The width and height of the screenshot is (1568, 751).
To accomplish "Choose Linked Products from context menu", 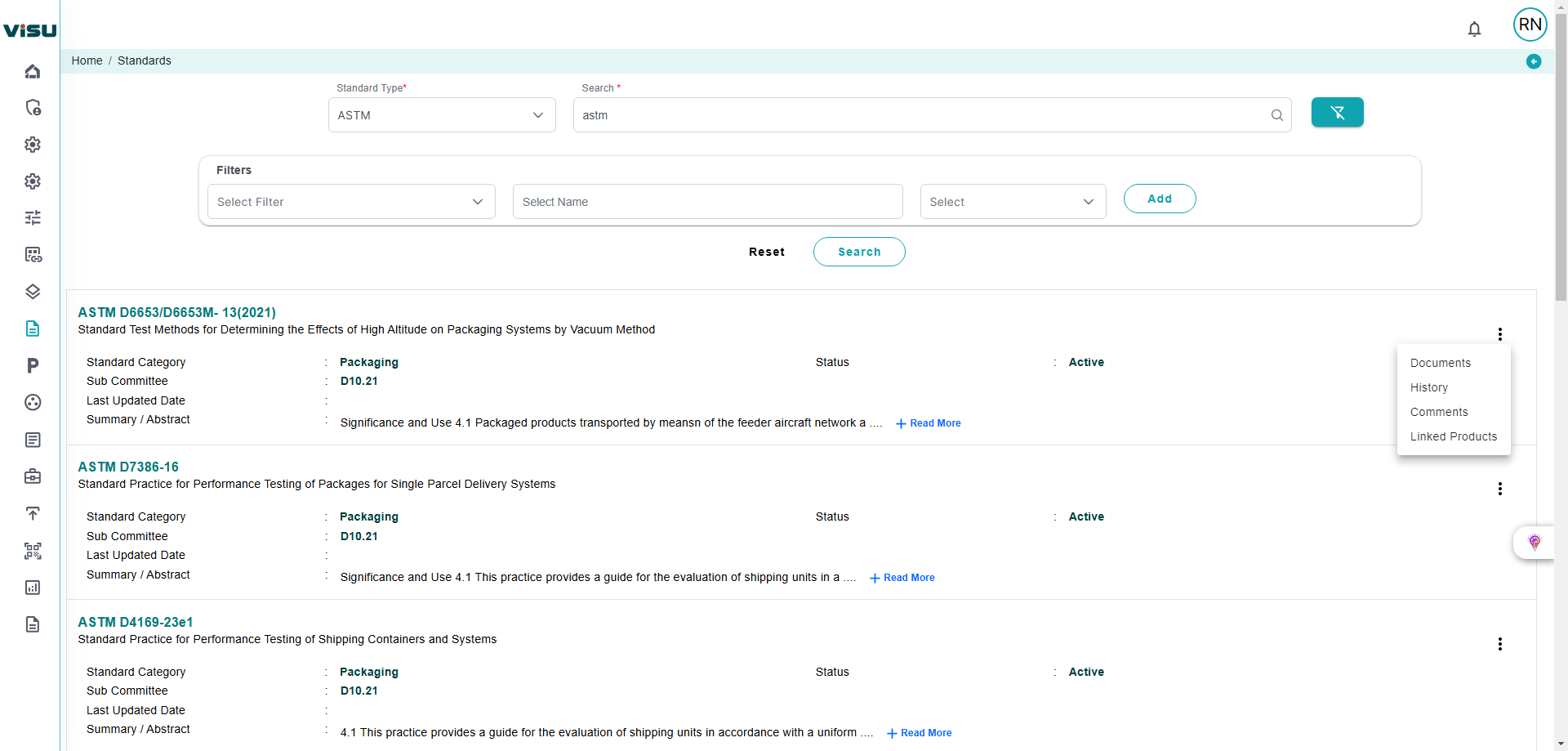I will [x=1453, y=436].
